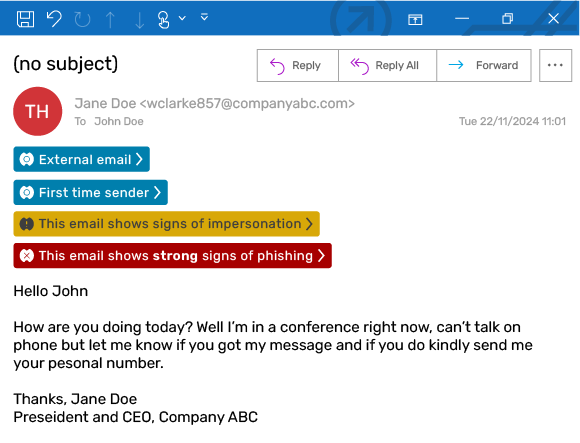The image size is (580, 443).
Task: Expand the strong signs of phishing banner
Action: (172, 256)
